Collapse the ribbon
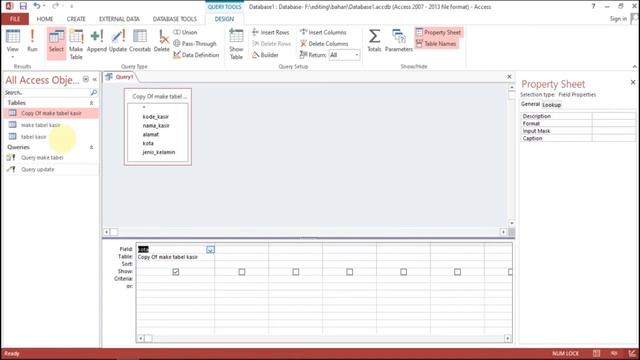Viewport: 640px width, 360px height. pyautogui.click(x=634, y=67)
